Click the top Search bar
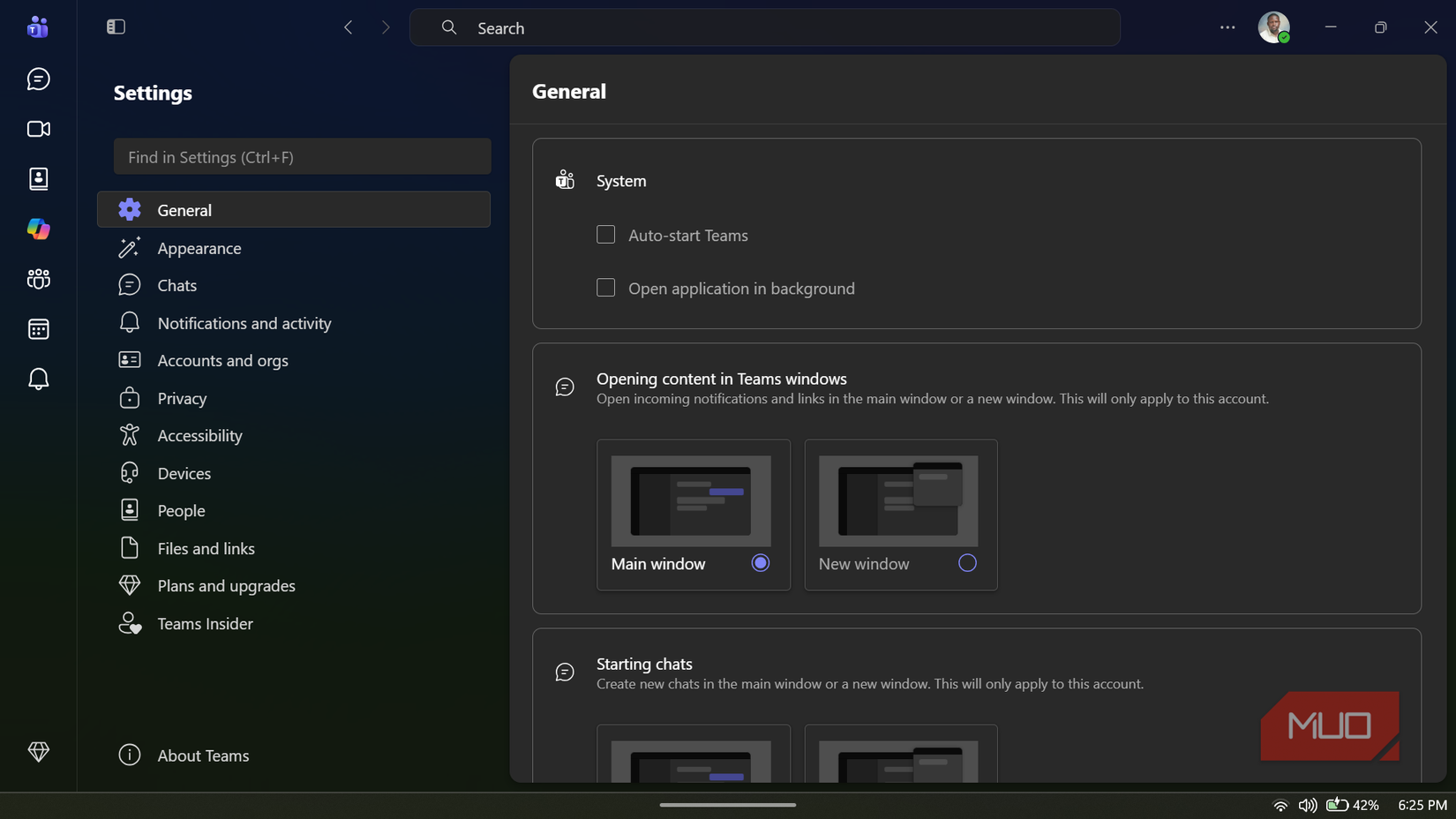 coord(765,27)
